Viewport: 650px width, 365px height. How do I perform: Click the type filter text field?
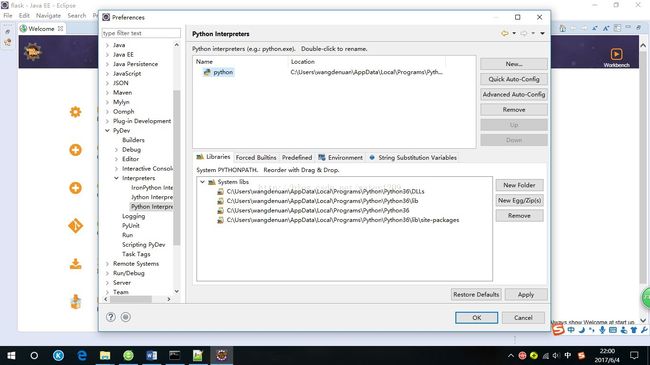pos(141,33)
